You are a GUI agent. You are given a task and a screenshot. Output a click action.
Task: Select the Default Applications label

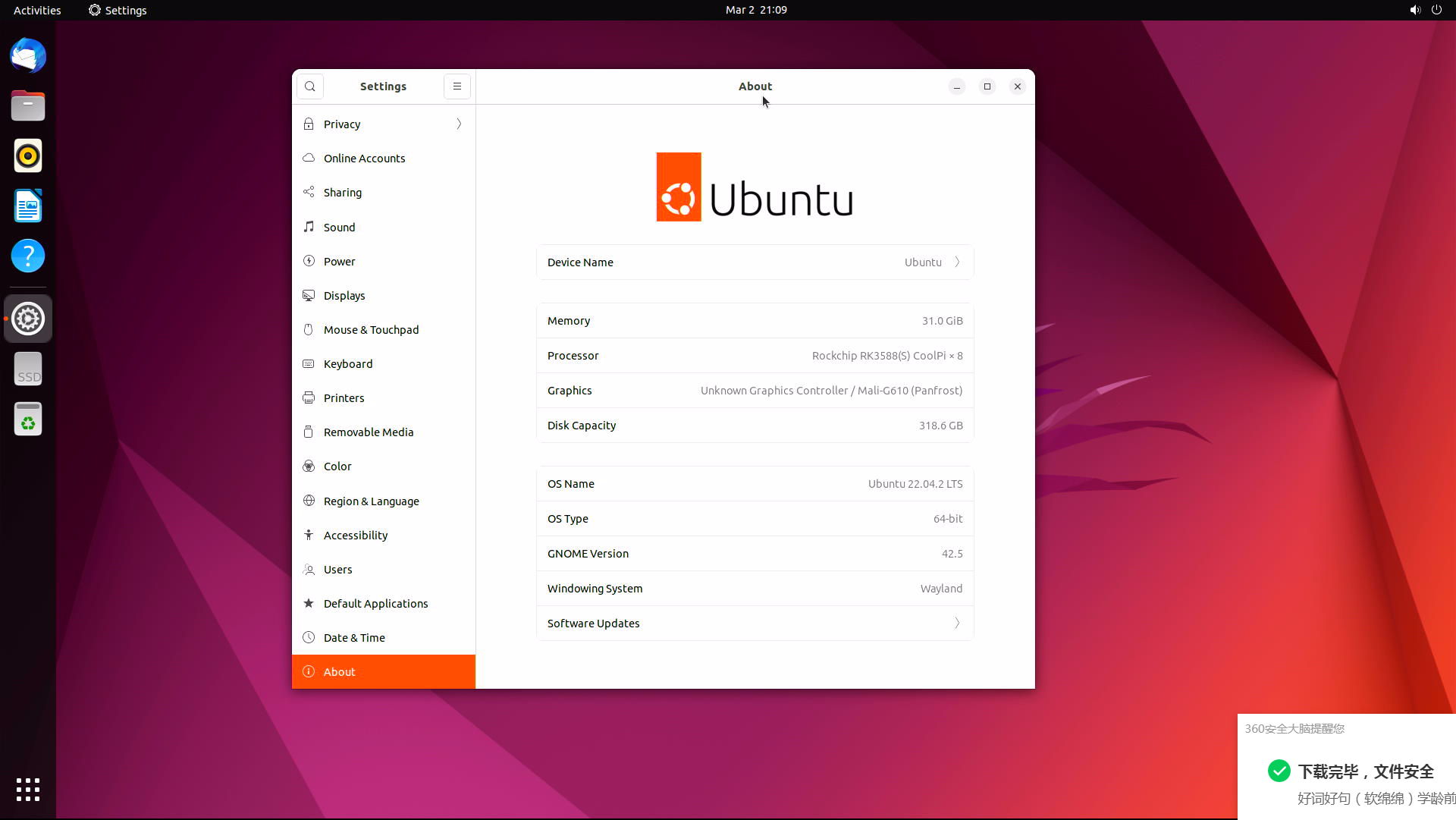(375, 604)
